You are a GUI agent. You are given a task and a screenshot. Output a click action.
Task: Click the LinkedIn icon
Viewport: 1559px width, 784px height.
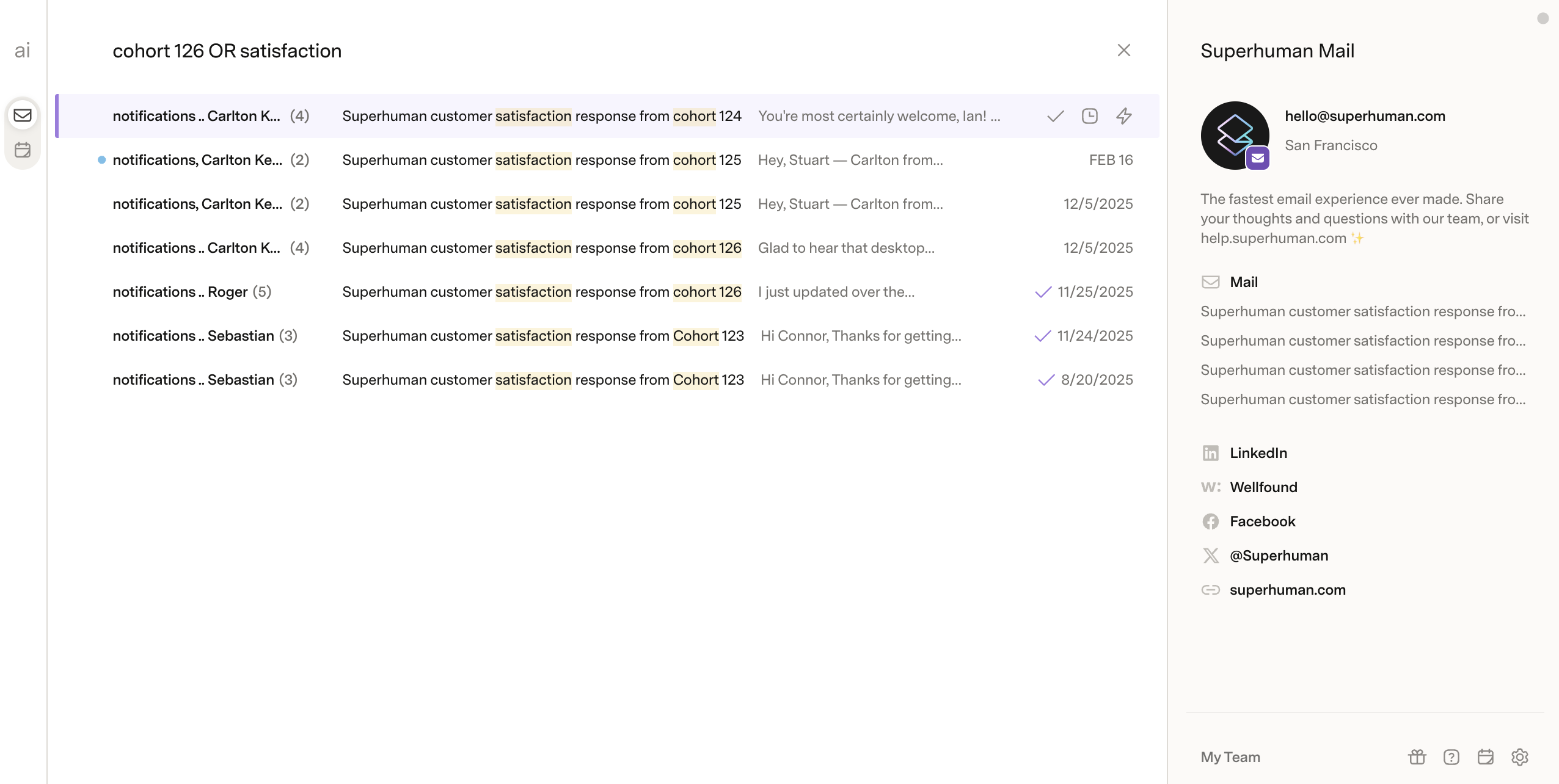tap(1211, 453)
